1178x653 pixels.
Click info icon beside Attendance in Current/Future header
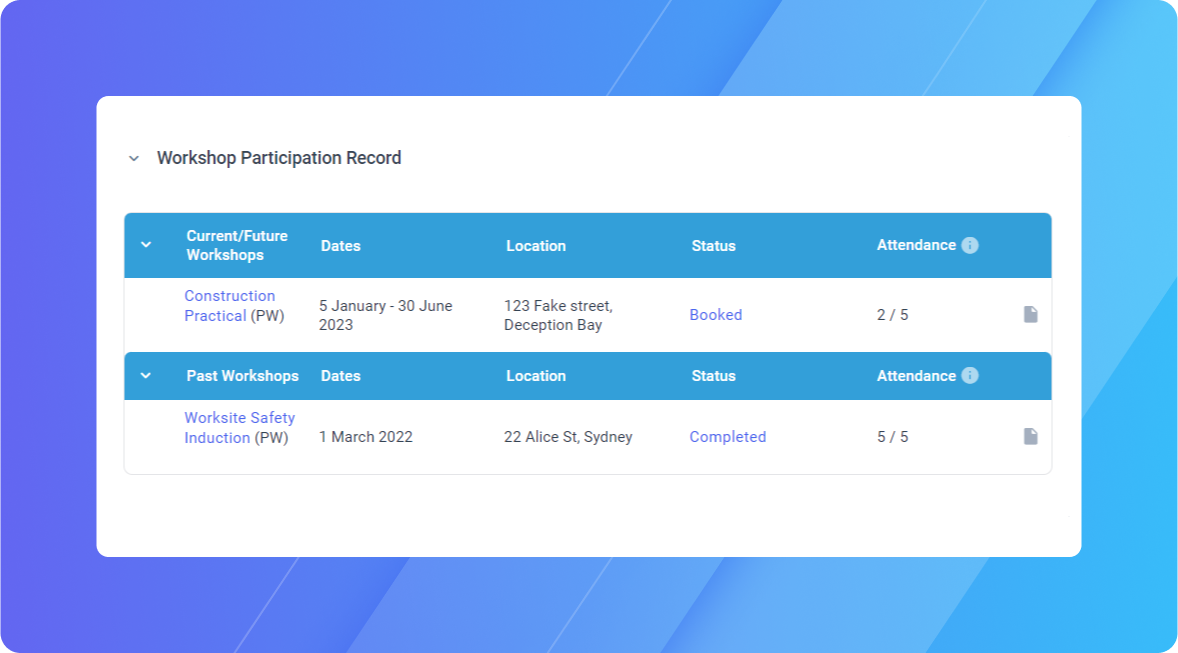[x=969, y=245]
